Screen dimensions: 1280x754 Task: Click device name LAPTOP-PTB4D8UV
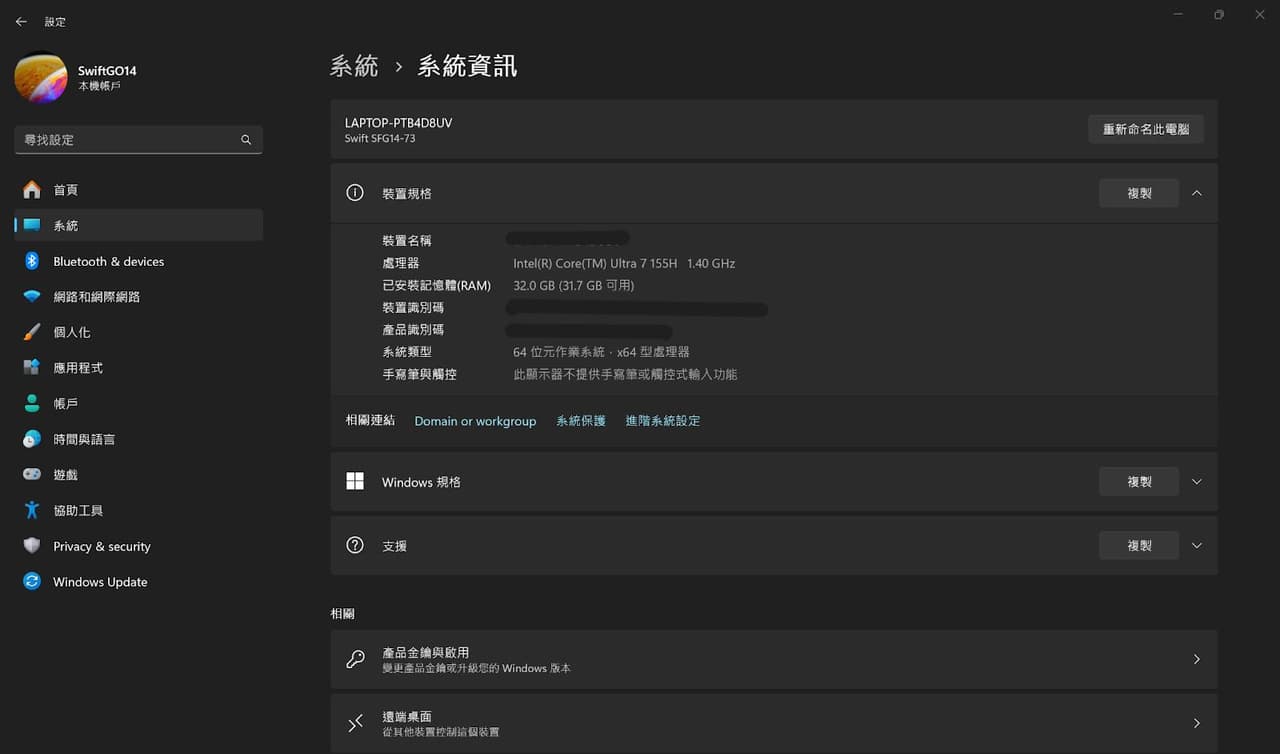coord(398,123)
